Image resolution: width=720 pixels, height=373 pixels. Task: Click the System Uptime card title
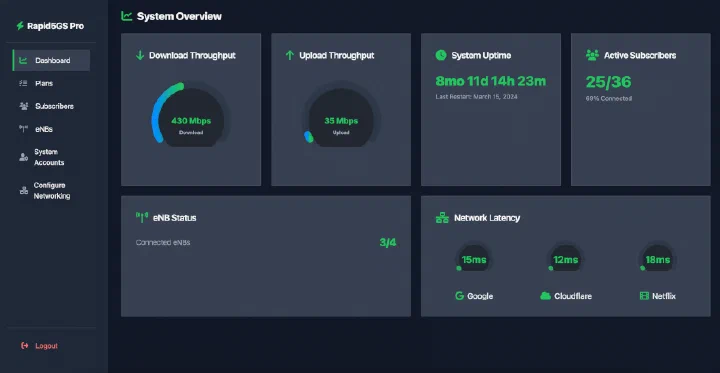(x=481, y=56)
